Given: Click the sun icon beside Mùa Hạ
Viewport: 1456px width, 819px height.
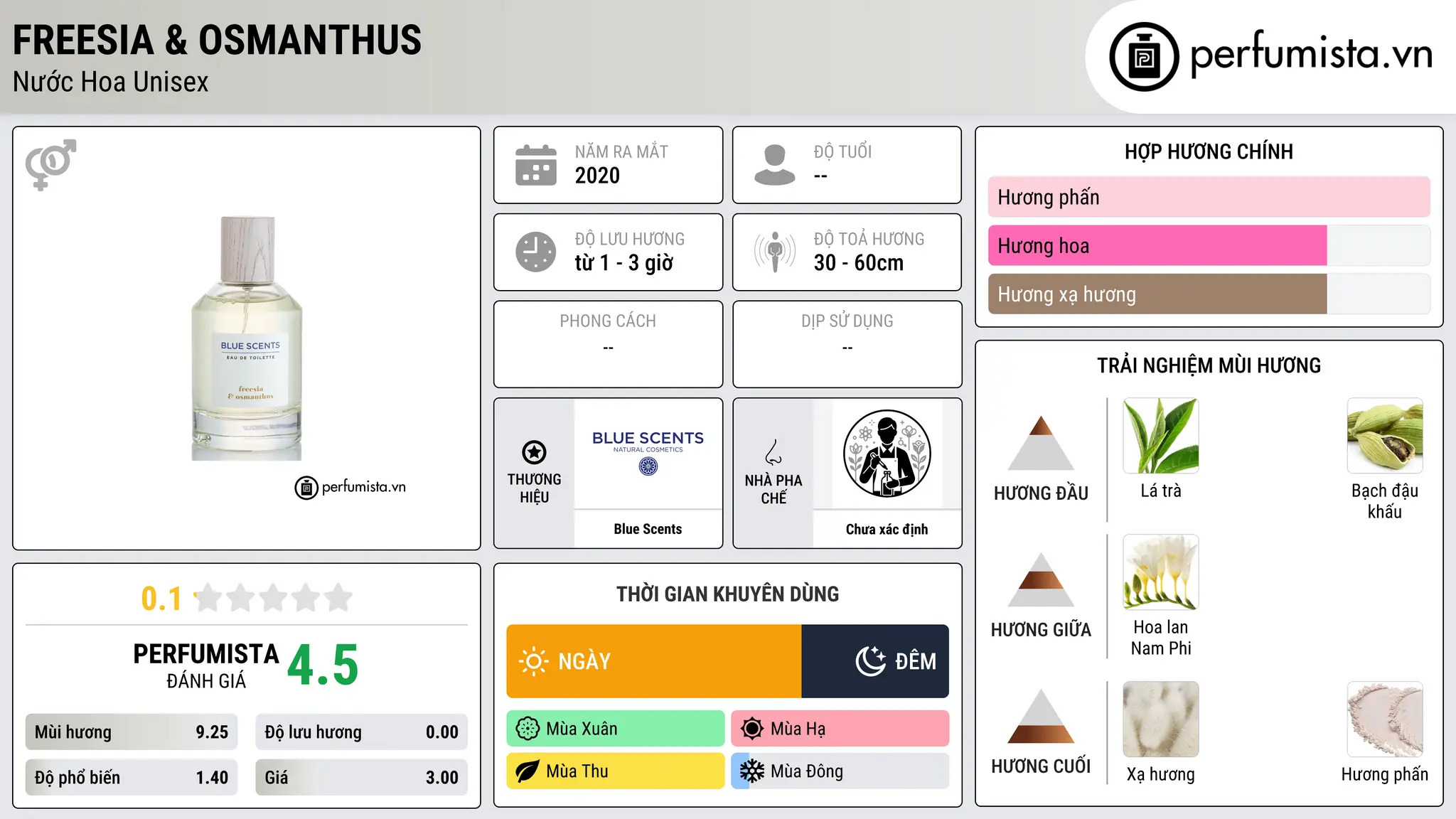Looking at the screenshot, I should (x=752, y=729).
